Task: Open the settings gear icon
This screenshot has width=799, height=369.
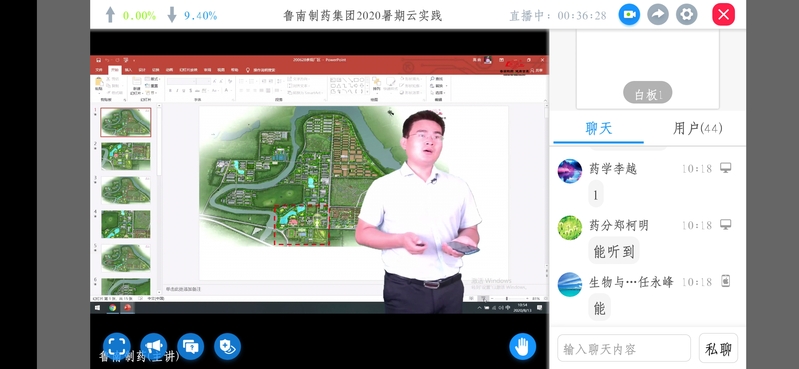Action: coord(686,14)
